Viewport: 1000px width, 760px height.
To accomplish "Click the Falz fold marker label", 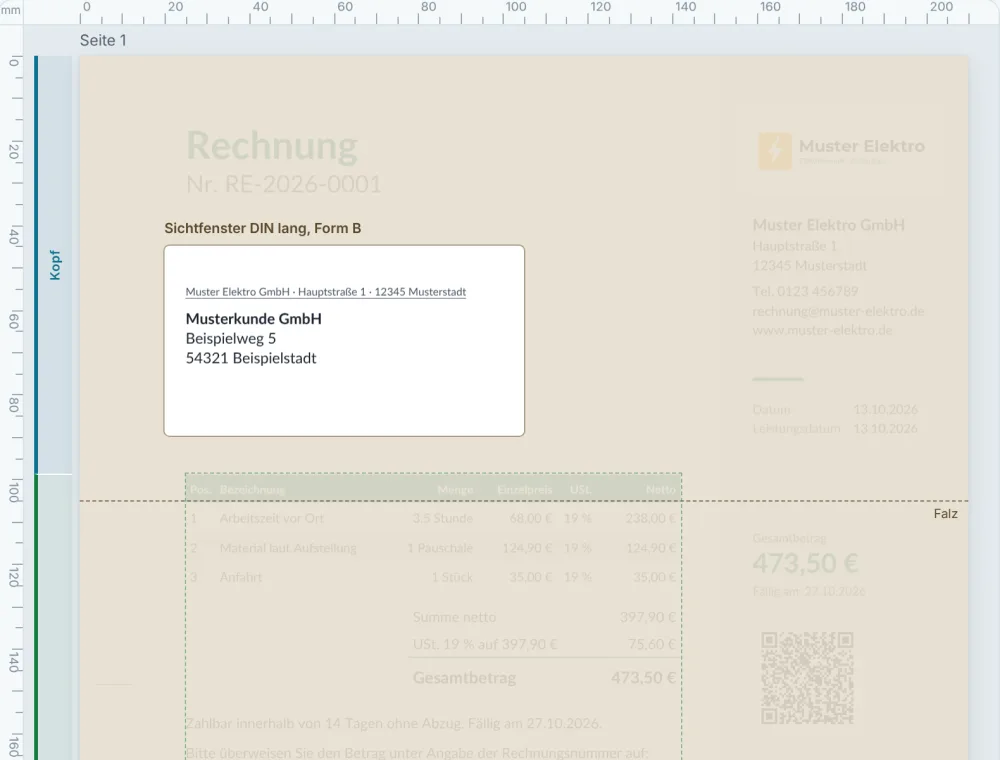I will pyautogui.click(x=945, y=514).
